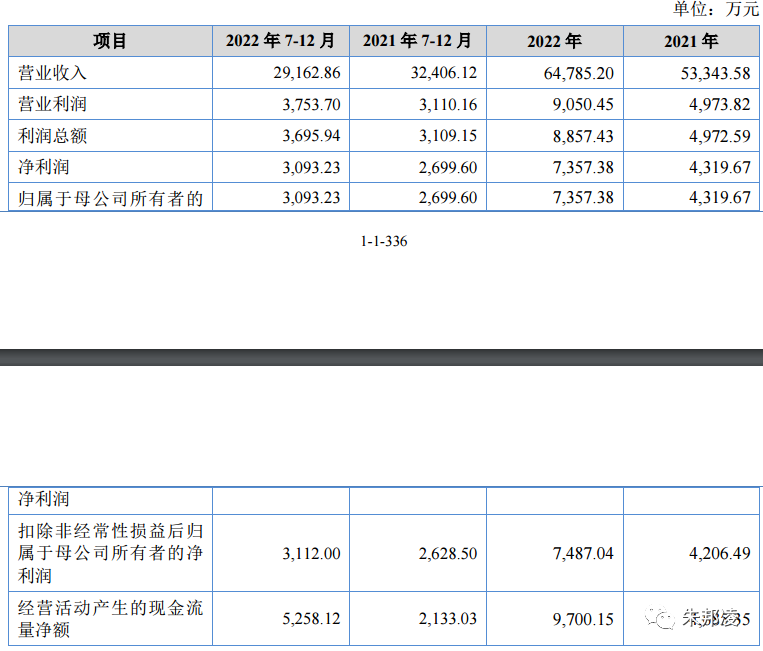Click the 2022年 full-year column header
This screenshot has width=763, height=651.
(x=554, y=41)
